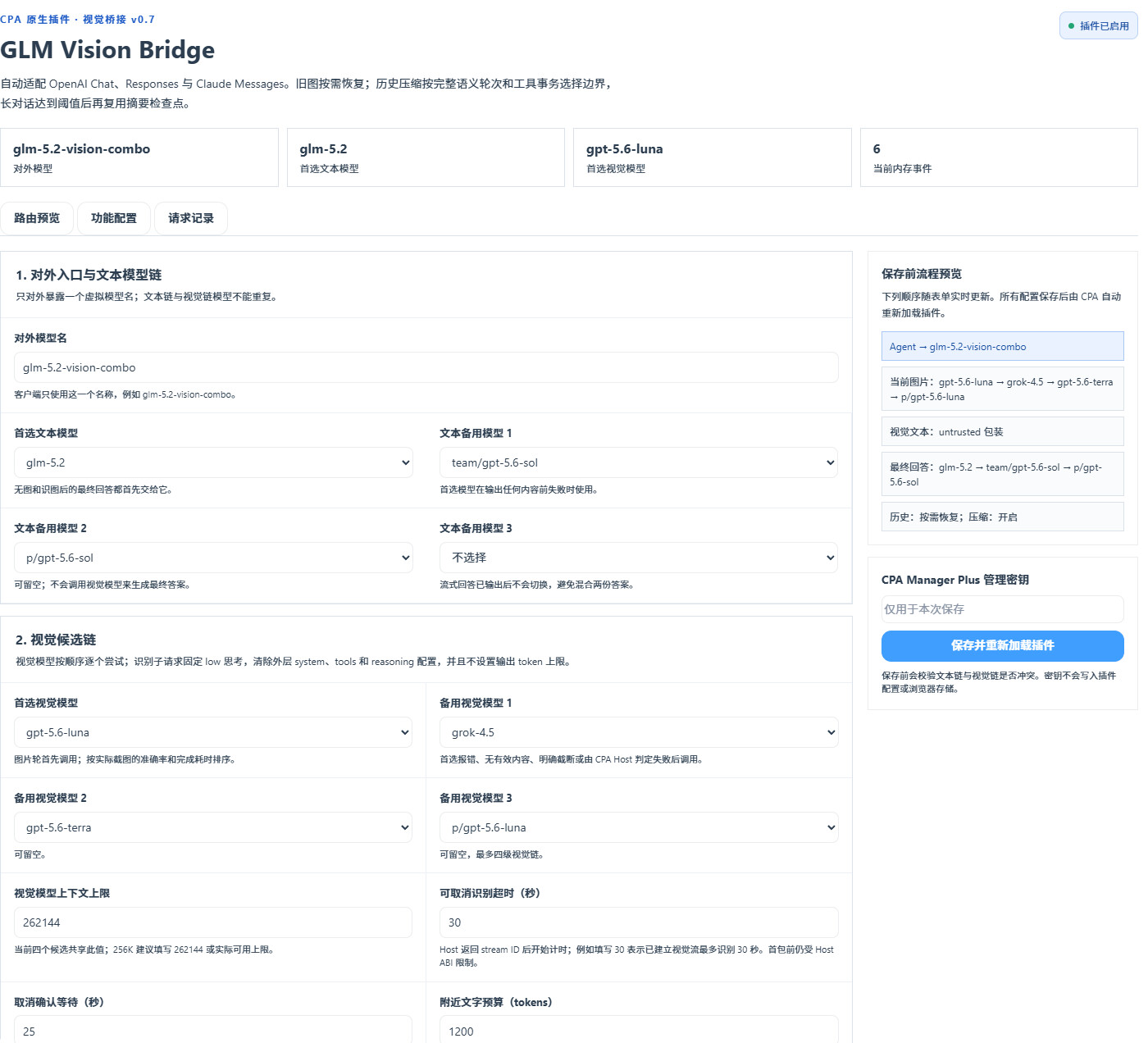1148x1043 pixels.
Task: Click the 当前内存事件 summary card showing 6
Action: 999,157
